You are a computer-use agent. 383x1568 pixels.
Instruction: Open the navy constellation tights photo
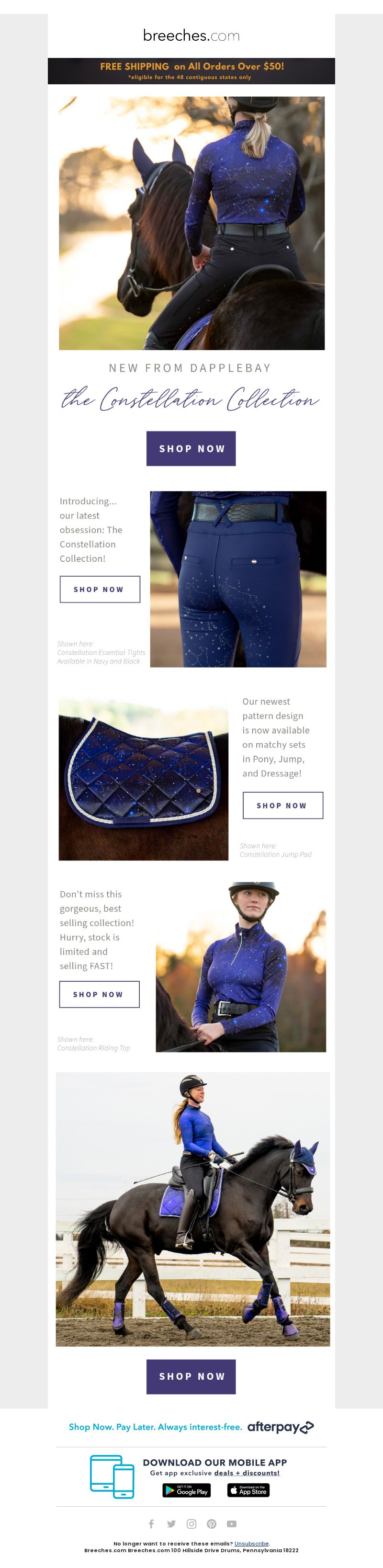(x=238, y=579)
